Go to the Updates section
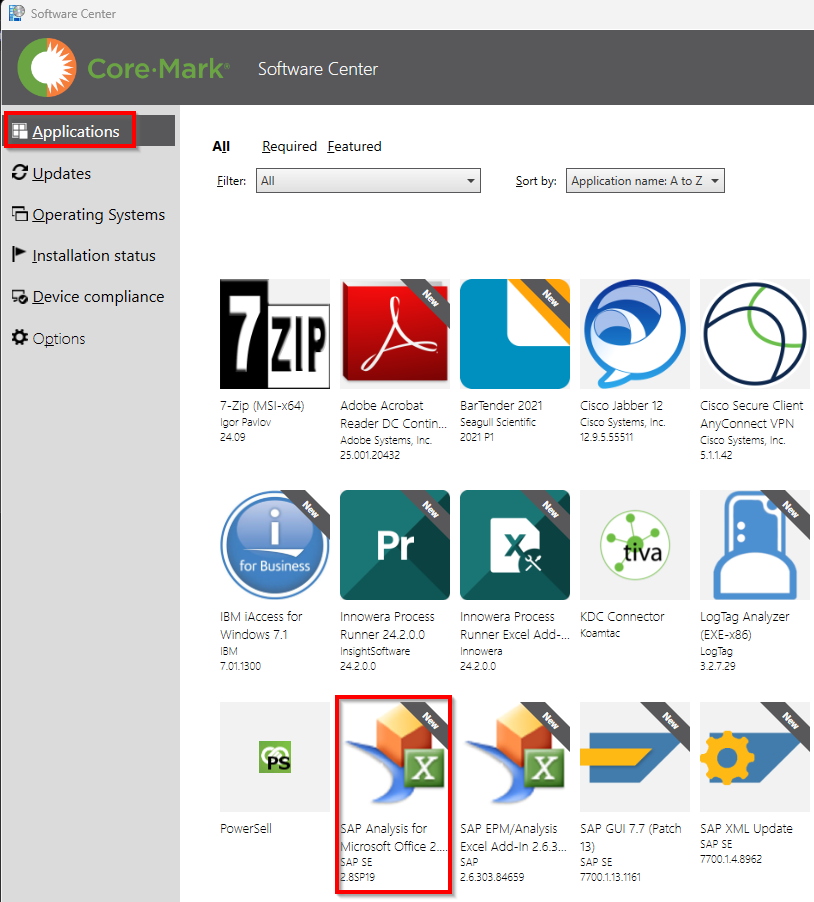The image size is (814, 902). (62, 174)
